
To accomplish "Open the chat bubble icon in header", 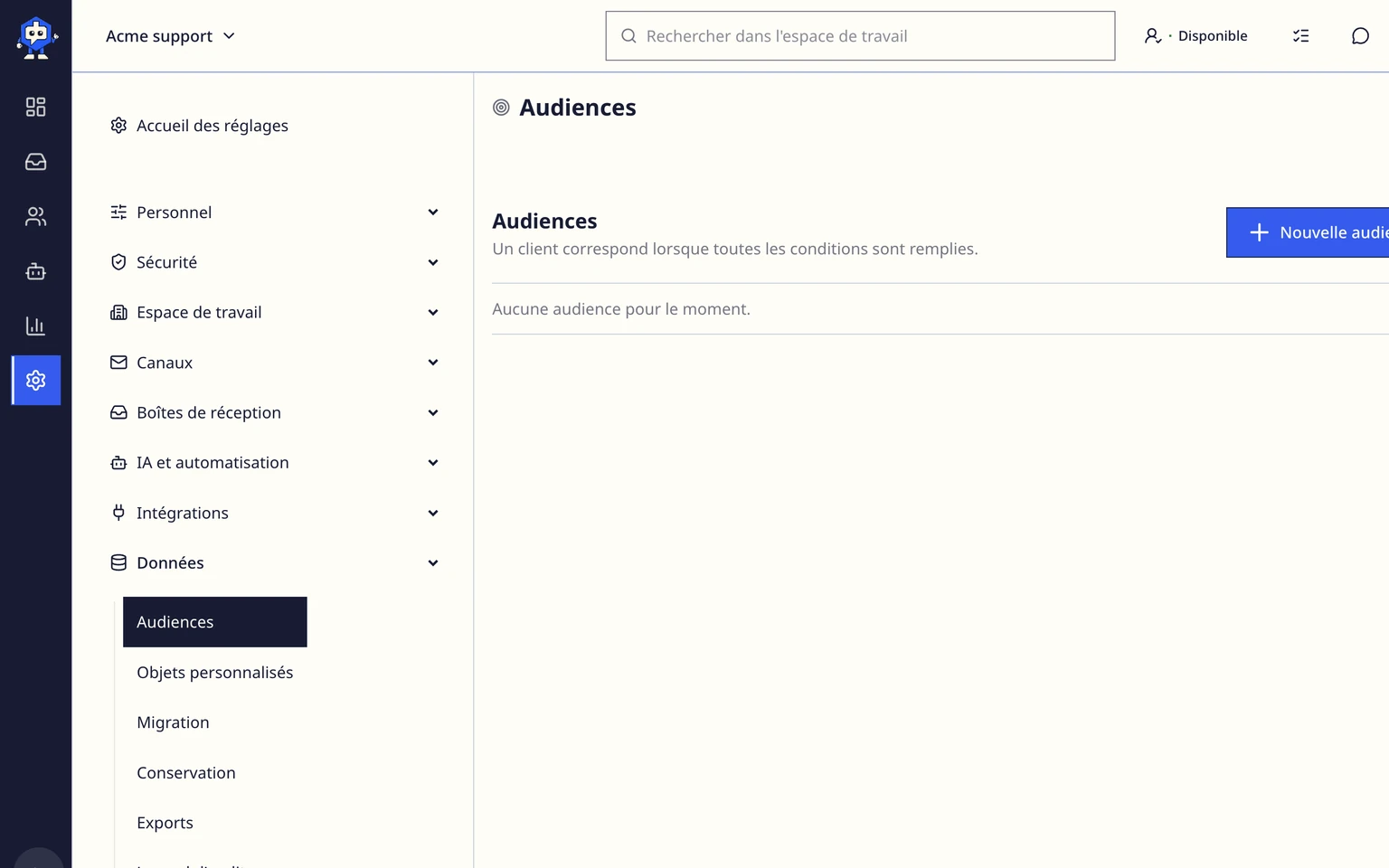I will (1360, 36).
